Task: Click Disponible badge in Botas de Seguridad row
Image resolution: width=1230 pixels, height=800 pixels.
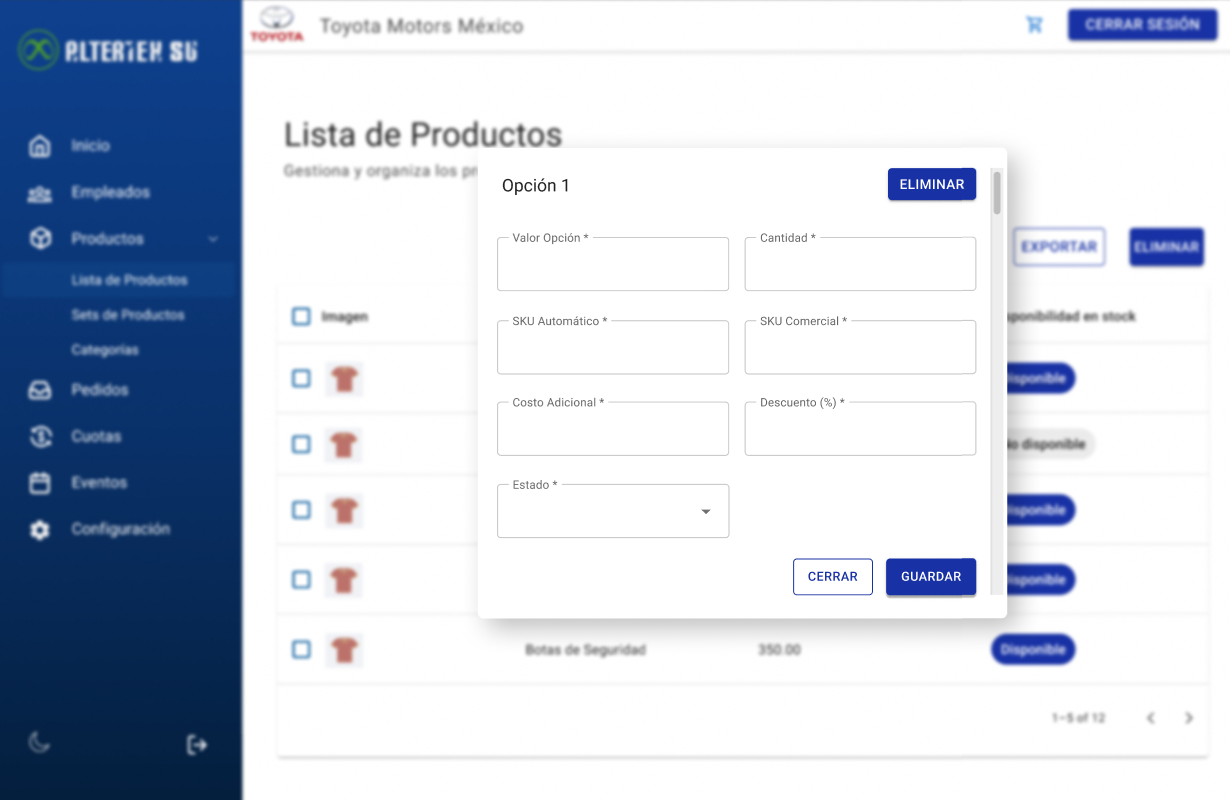Action: pyautogui.click(x=1033, y=650)
